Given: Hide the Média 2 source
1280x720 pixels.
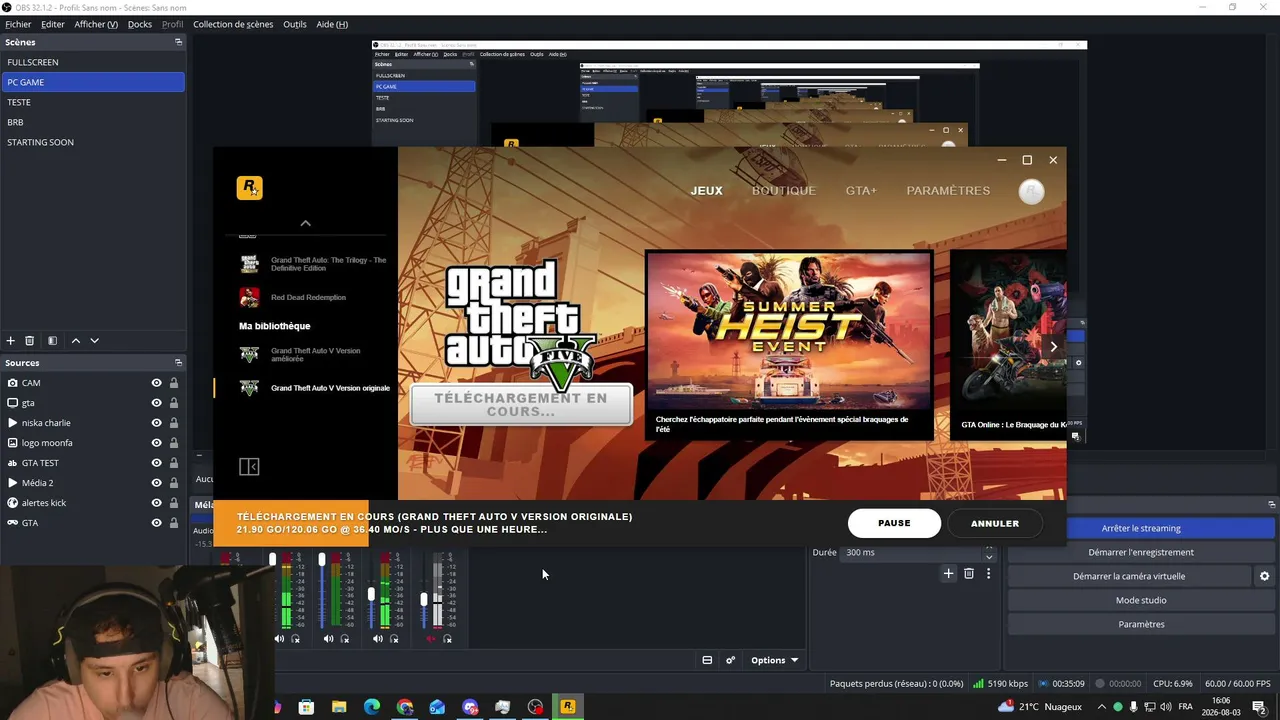Looking at the screenshot, I should (156, 483).
